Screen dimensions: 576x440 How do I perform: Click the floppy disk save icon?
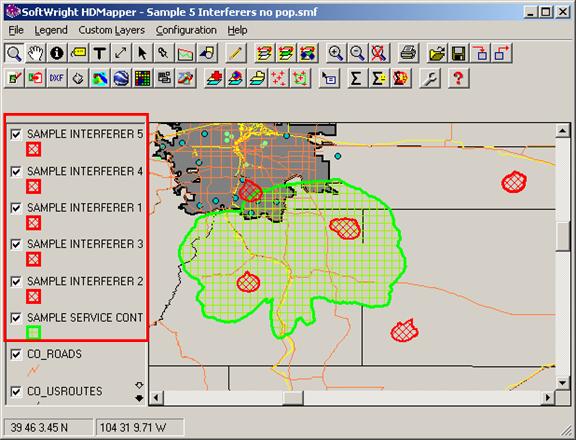point(459,53)
